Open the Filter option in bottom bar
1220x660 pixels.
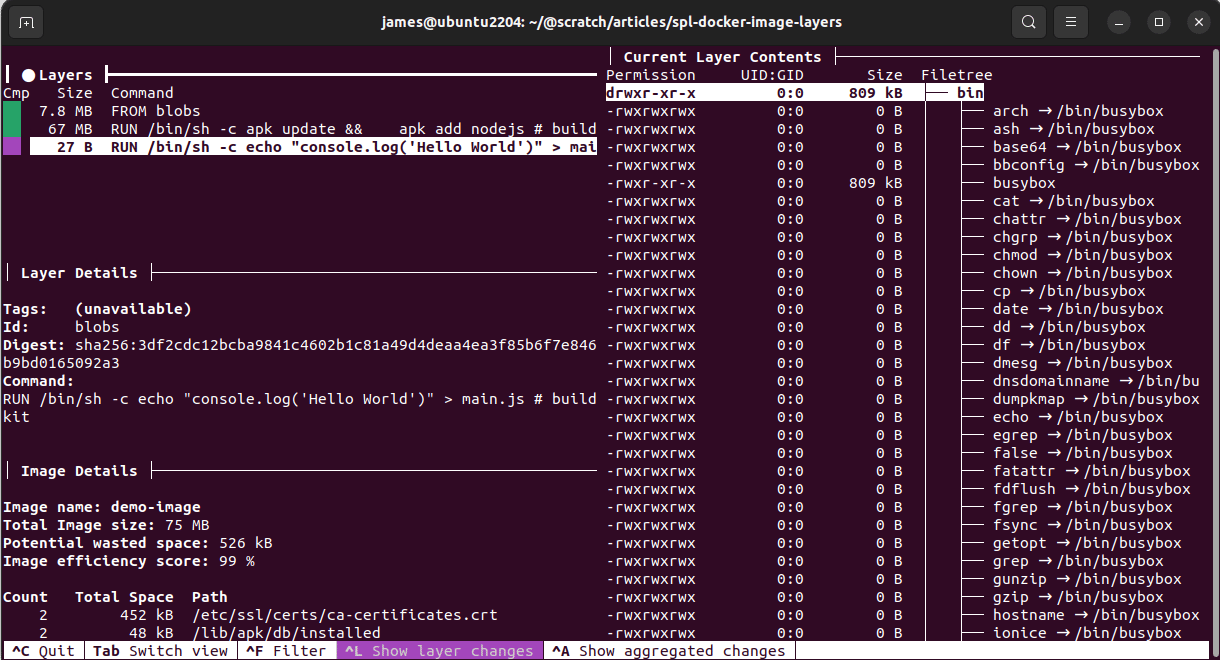[285, 650]
